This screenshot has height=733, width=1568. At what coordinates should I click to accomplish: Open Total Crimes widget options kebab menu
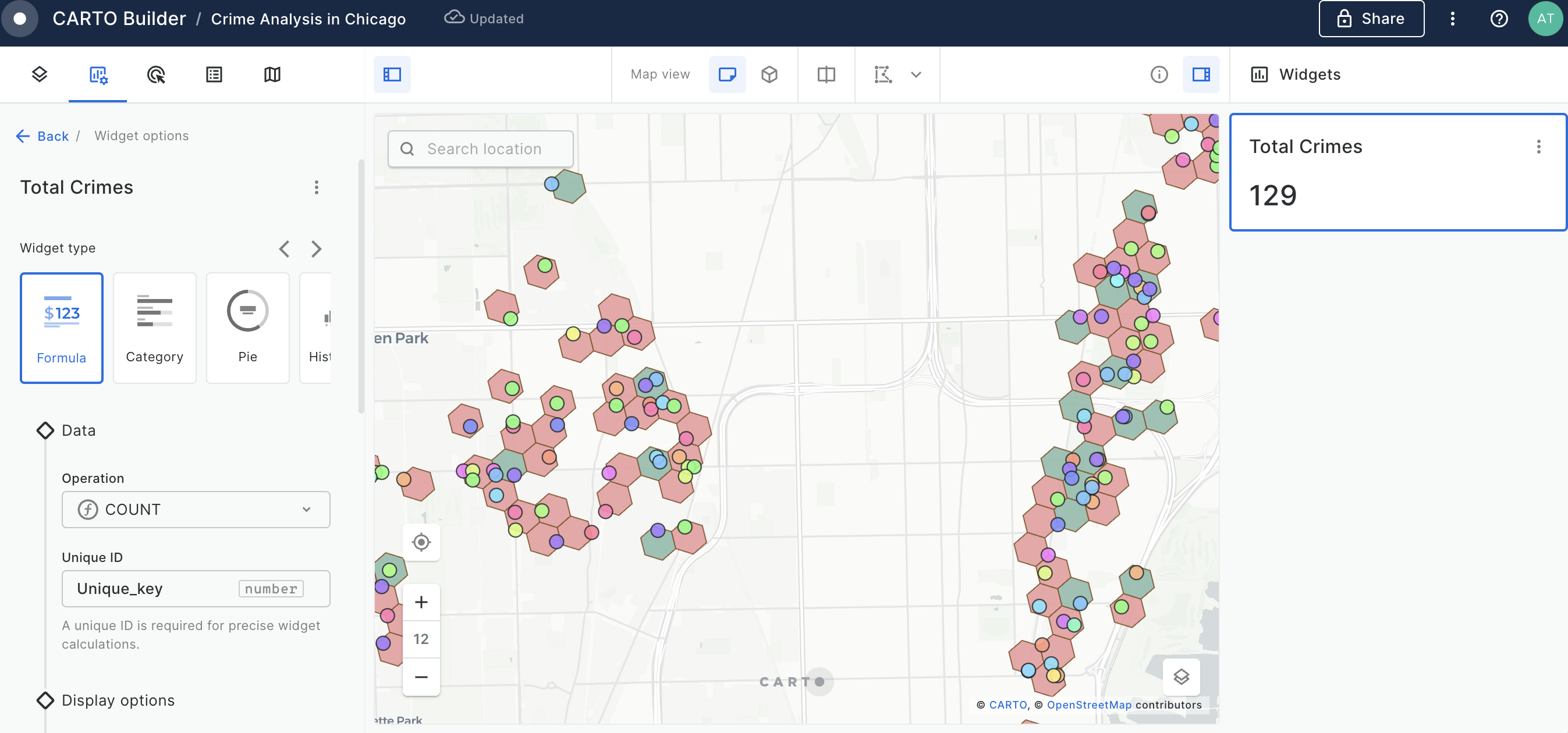coord(316,187)
